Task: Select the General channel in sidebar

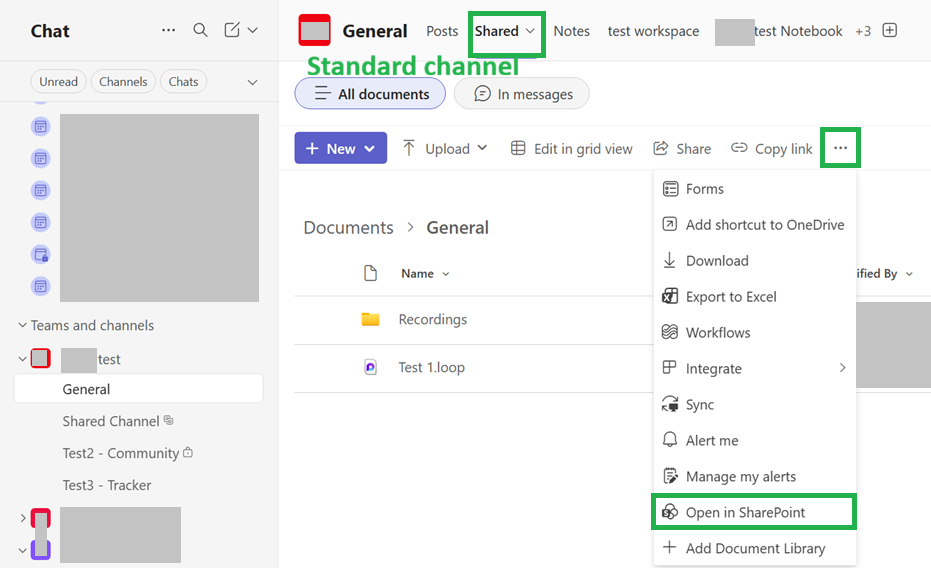Action: click(138, 389)
